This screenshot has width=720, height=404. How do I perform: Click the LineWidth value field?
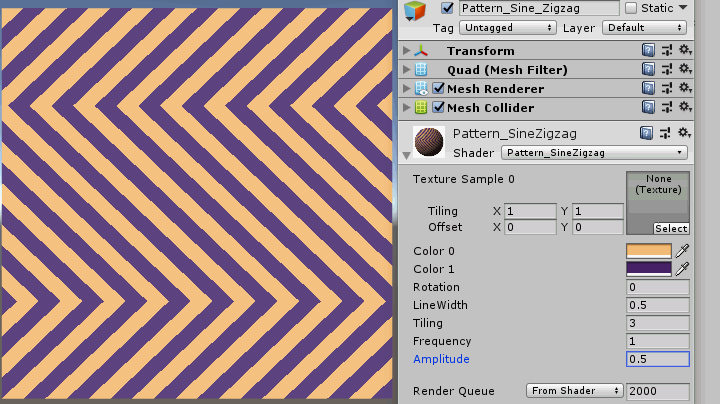click(x=658, y=305)
